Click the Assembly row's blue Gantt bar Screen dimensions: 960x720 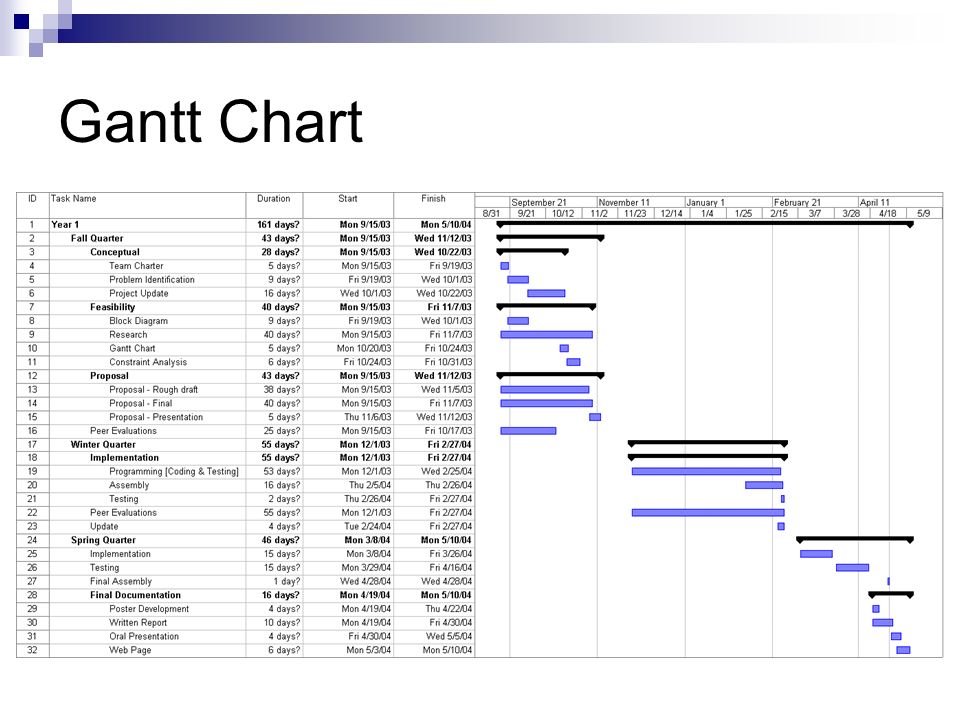tap(763, 485)
